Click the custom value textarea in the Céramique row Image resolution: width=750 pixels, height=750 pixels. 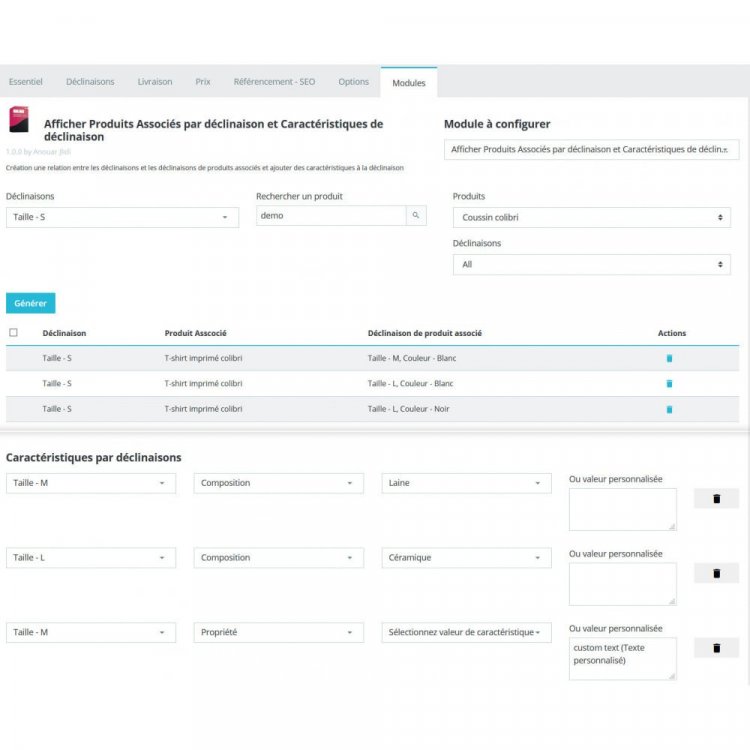[623, 584]
